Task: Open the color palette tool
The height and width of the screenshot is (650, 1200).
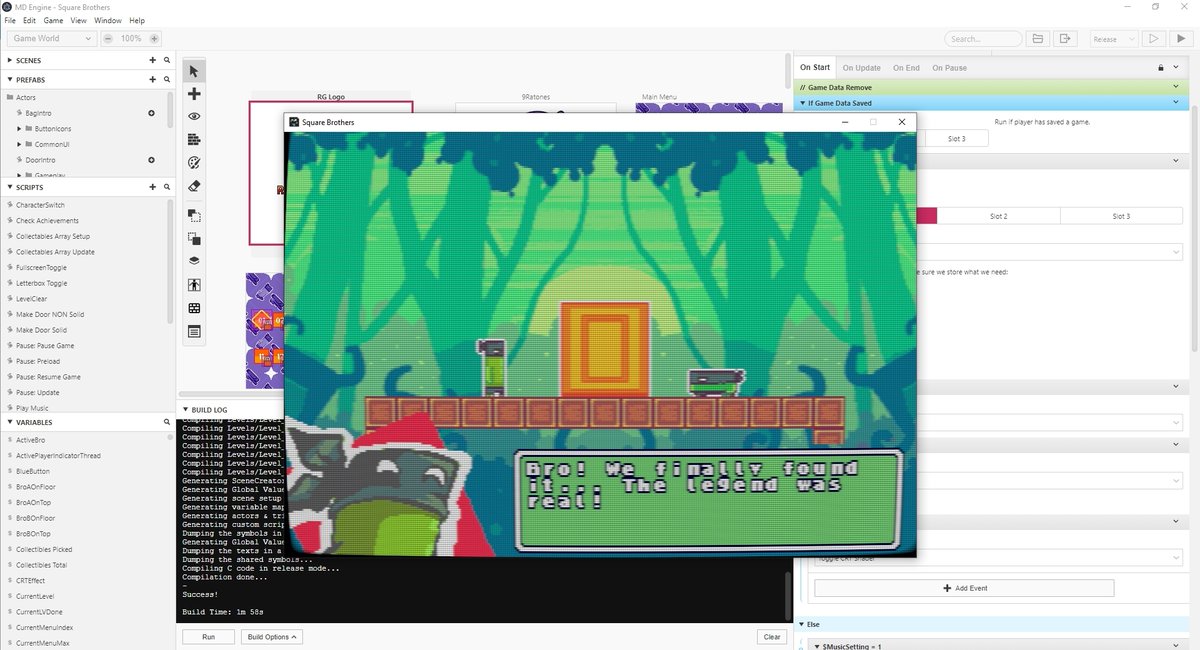Action: (193, 162)
